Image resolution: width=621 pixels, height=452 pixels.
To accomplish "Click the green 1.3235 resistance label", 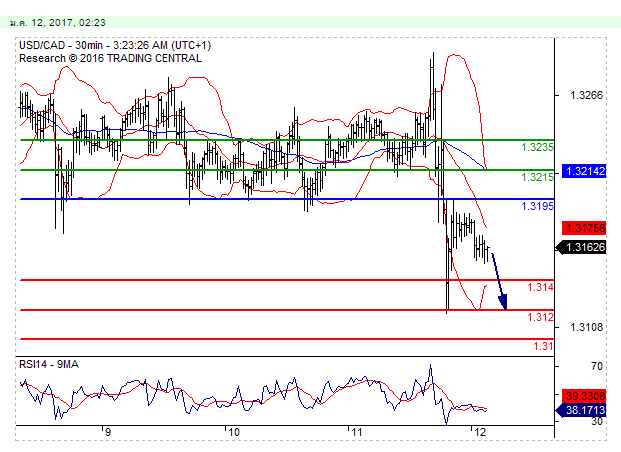I will 537,147.
